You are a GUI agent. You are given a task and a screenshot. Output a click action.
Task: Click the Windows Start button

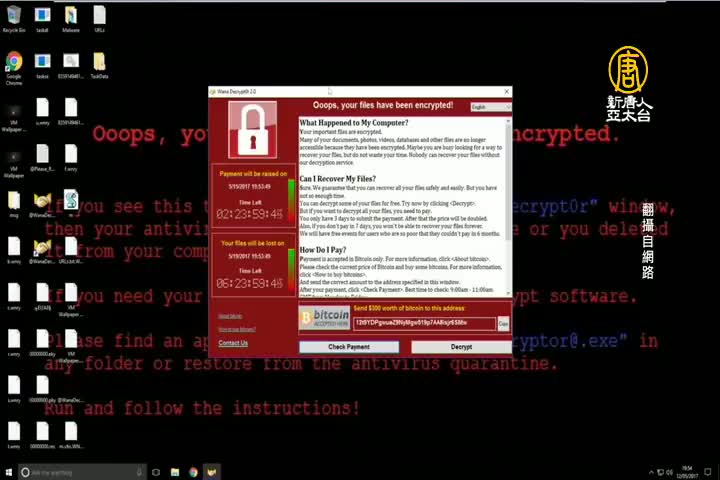9,472
